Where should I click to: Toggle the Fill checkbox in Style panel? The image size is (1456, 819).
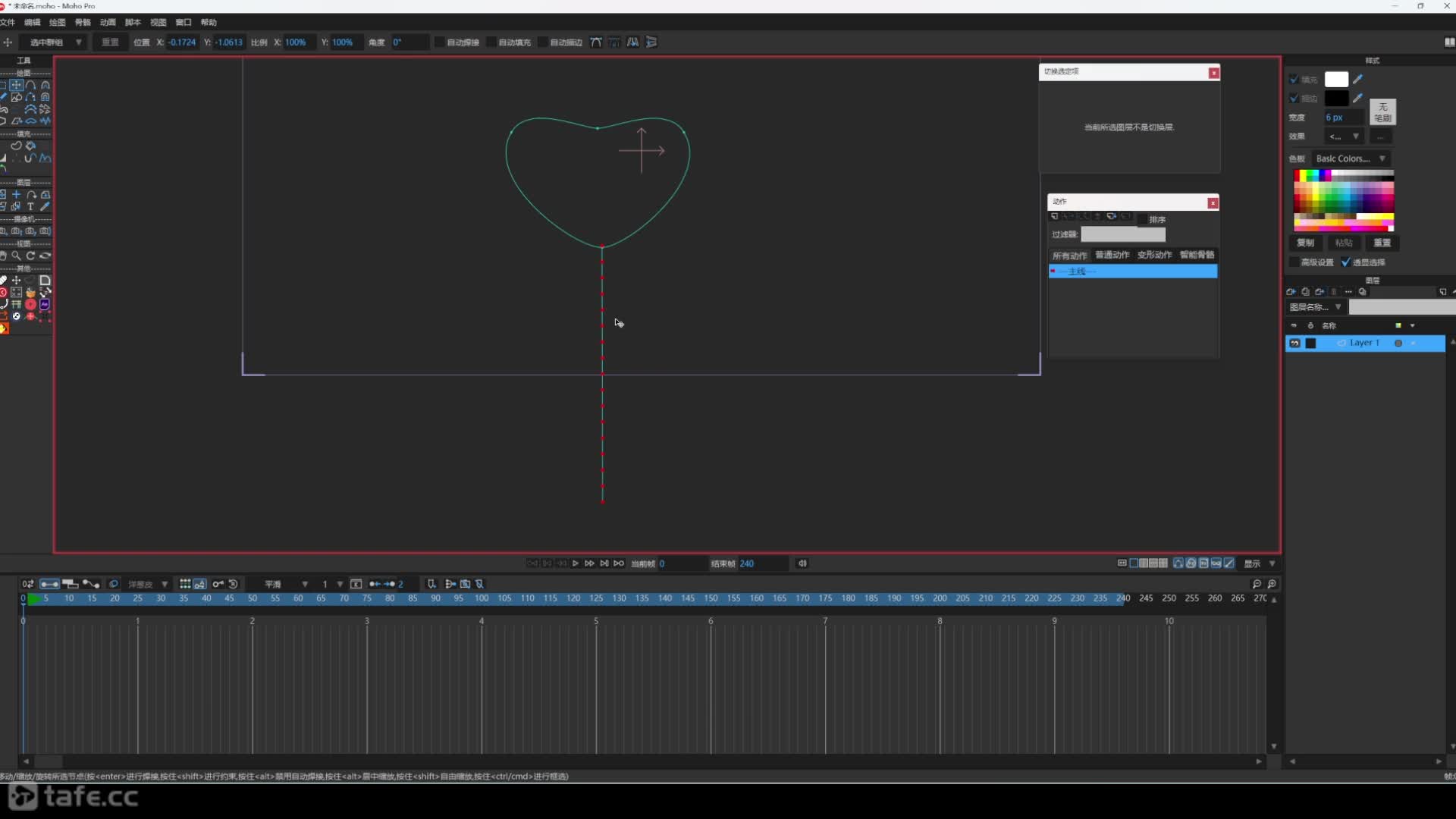click(x=1294, y=79)
